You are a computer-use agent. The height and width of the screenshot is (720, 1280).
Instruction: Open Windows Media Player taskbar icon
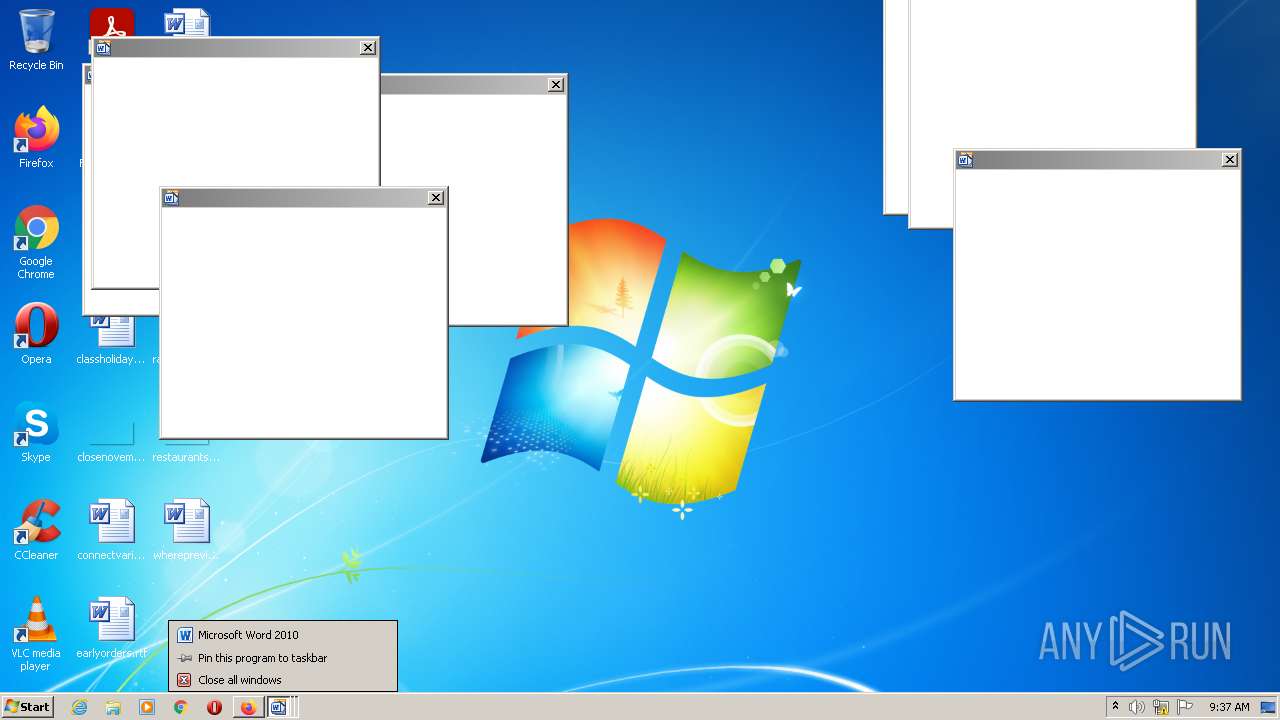(x=147, y=707)
